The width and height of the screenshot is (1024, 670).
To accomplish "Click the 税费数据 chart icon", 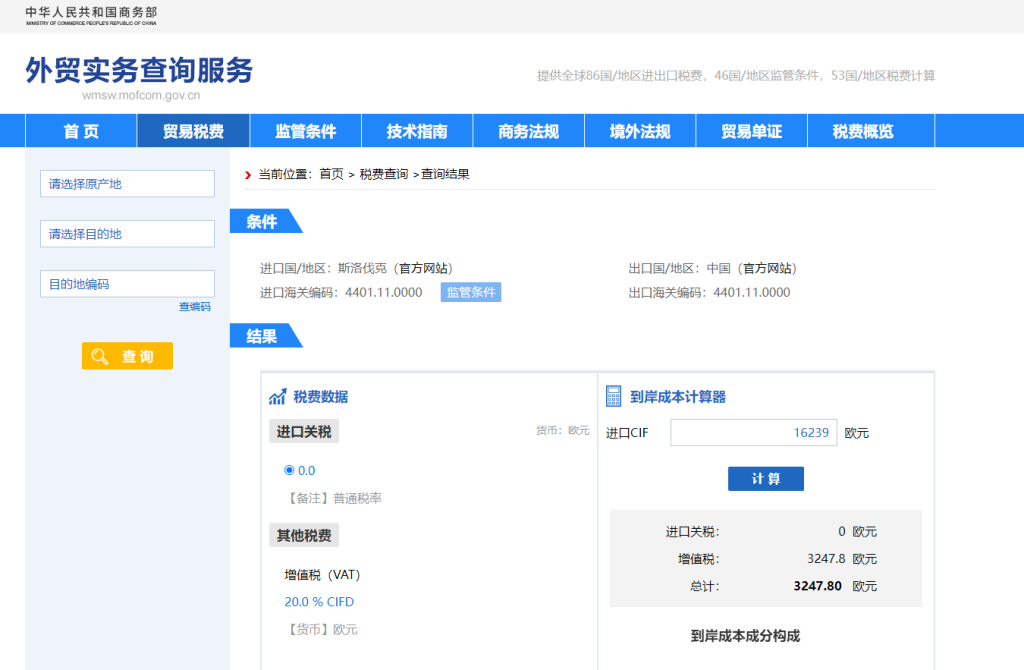I will click(x=278, y=396).
